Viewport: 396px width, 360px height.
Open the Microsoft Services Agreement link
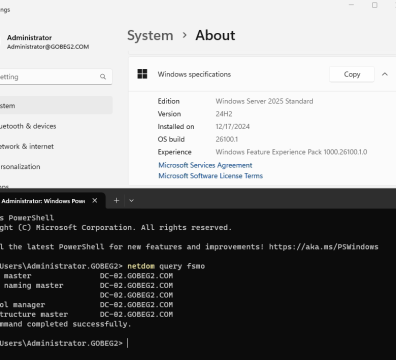coord(205,165)
